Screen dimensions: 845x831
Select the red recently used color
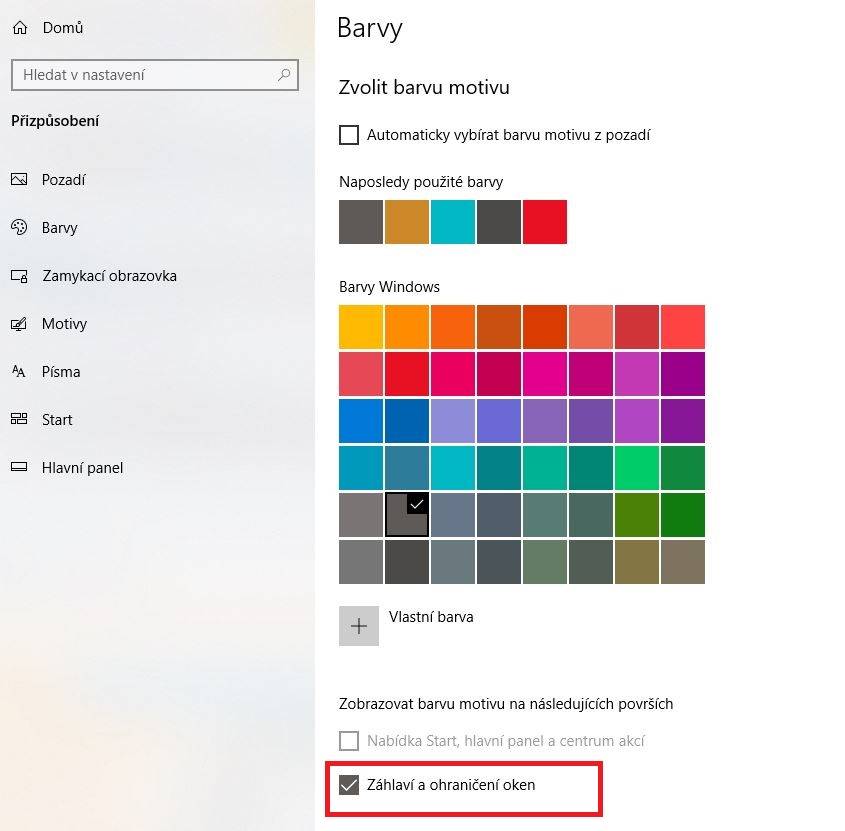coord(545,222)
